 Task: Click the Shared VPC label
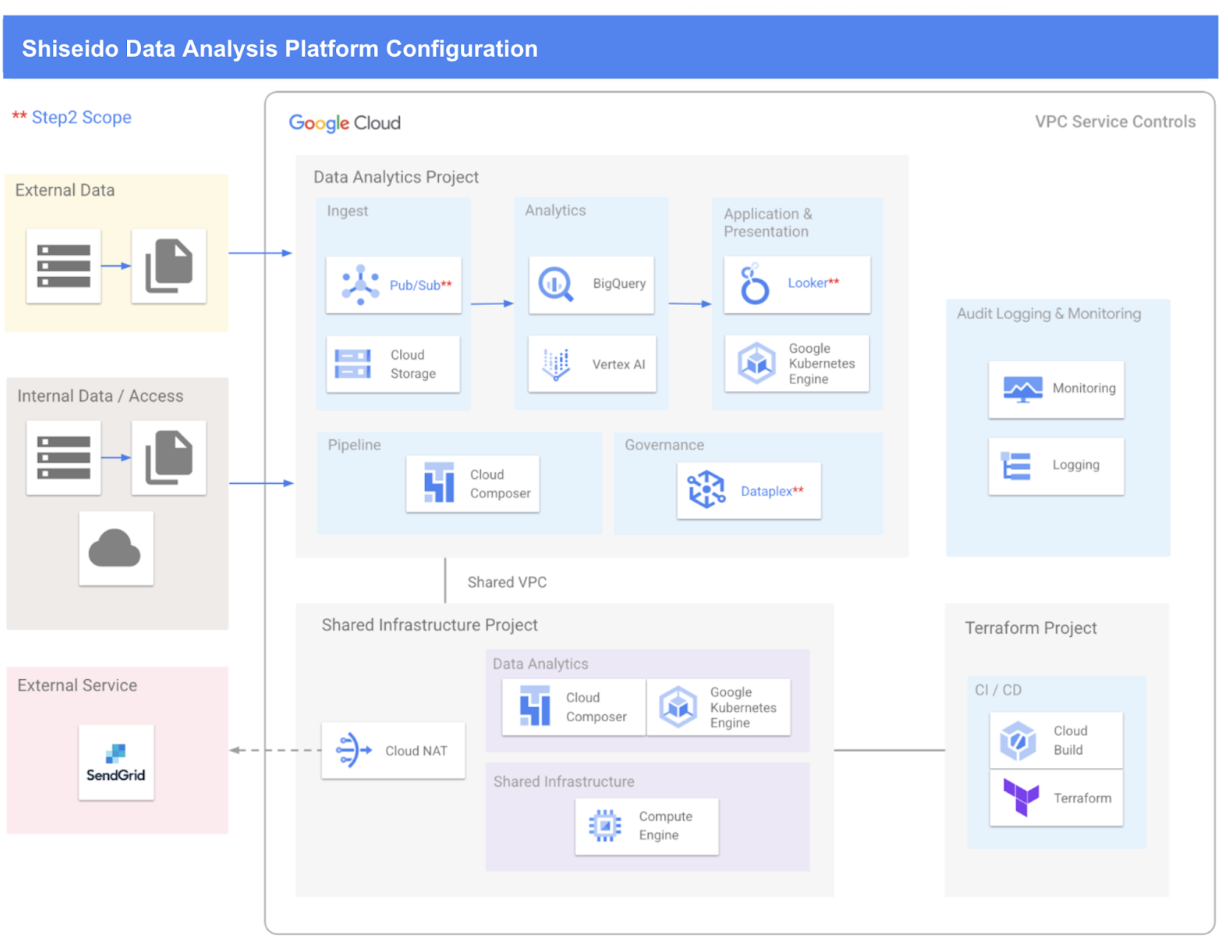tap(507, 582)
